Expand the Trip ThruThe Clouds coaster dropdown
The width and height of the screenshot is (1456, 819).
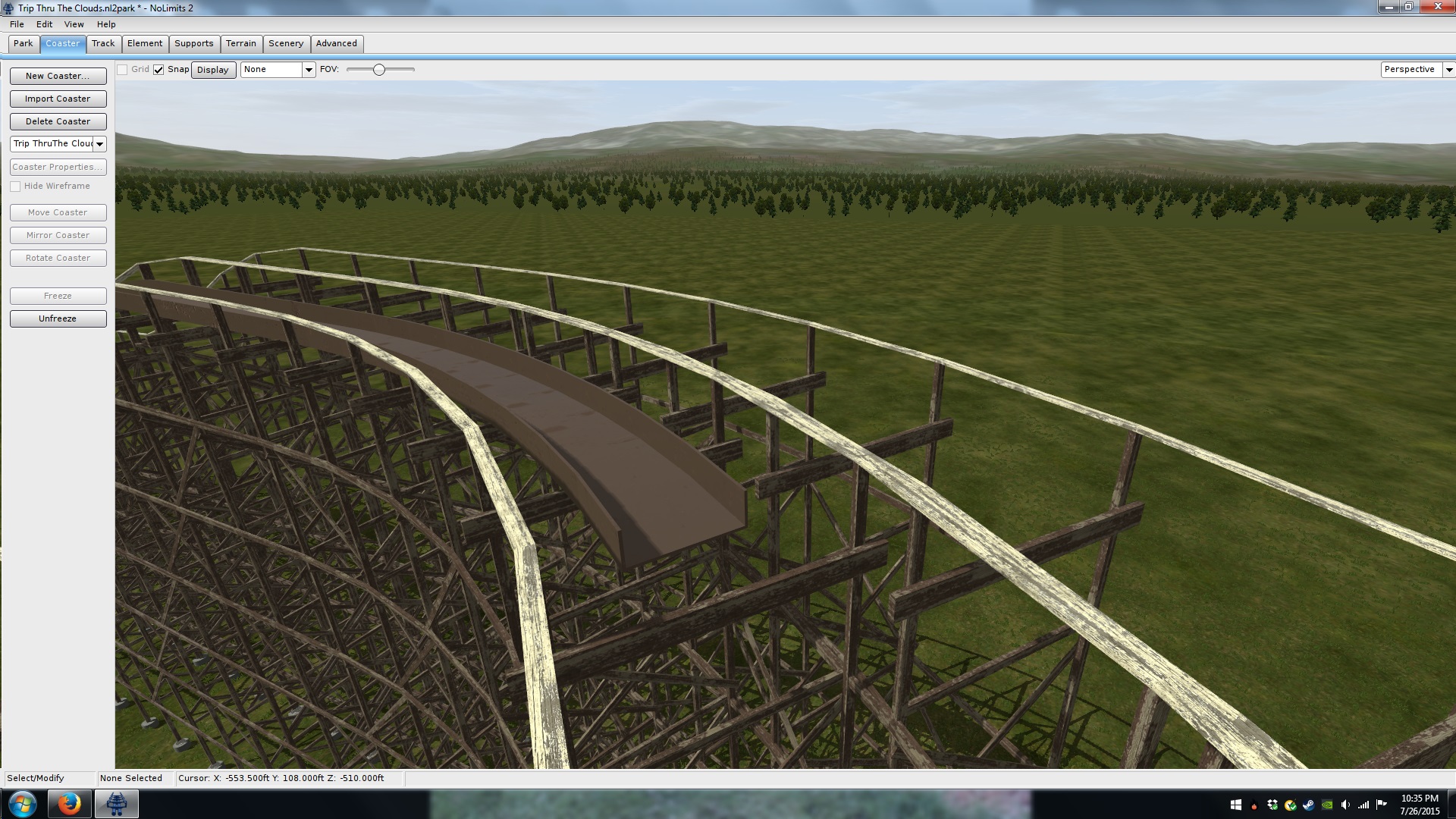click(99, 144)
